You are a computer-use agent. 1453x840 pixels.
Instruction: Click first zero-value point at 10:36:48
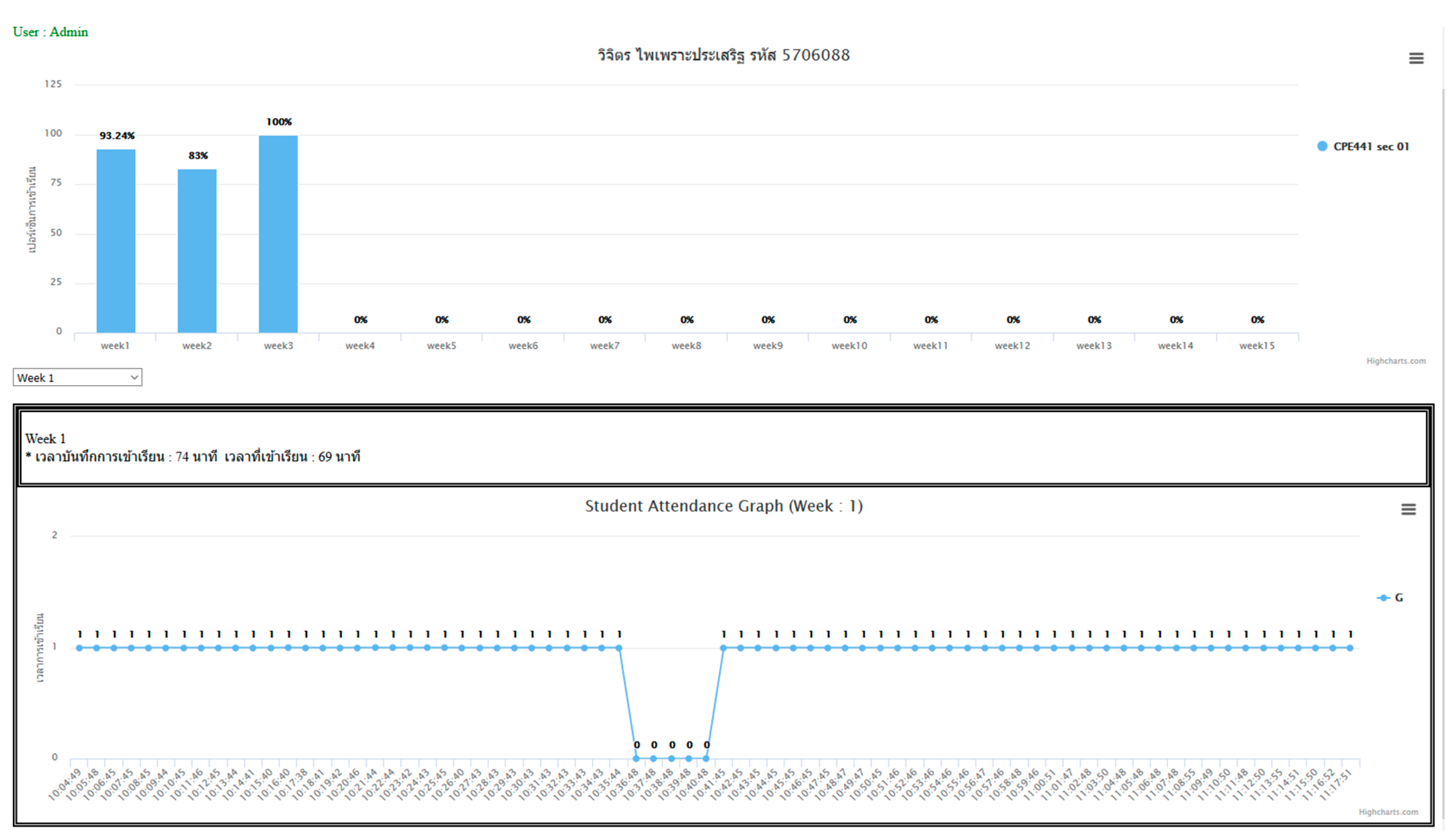coord(636,758)
